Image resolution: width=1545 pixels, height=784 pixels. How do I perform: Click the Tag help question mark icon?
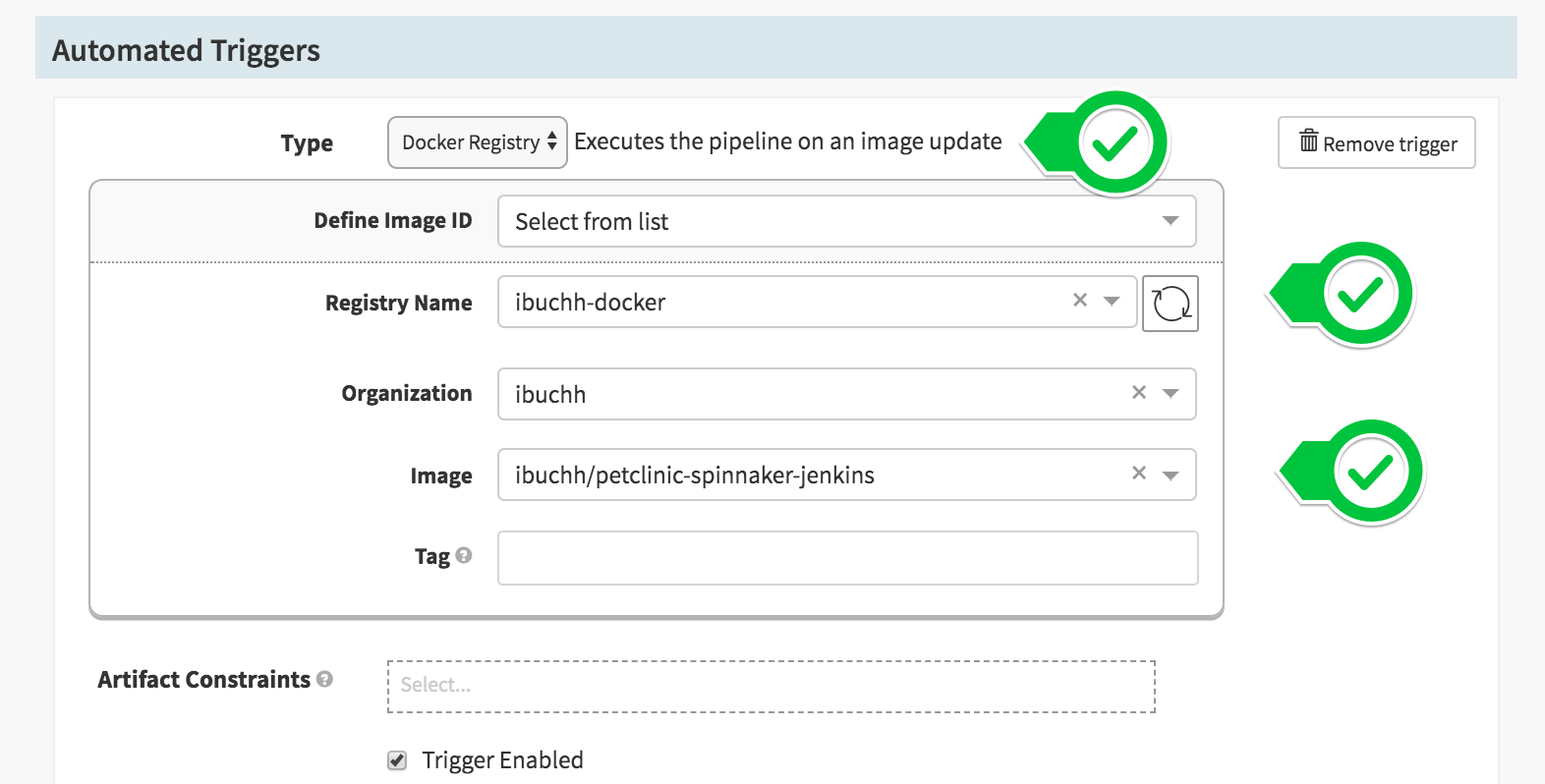[464, 555]
